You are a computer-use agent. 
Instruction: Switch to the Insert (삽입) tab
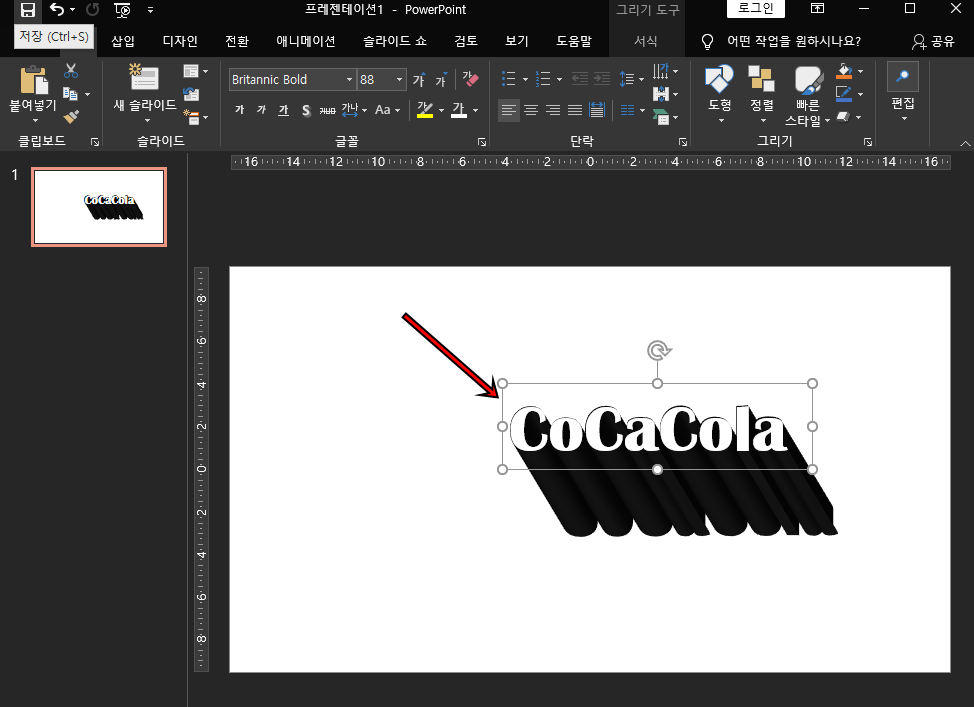coord(123,41)
